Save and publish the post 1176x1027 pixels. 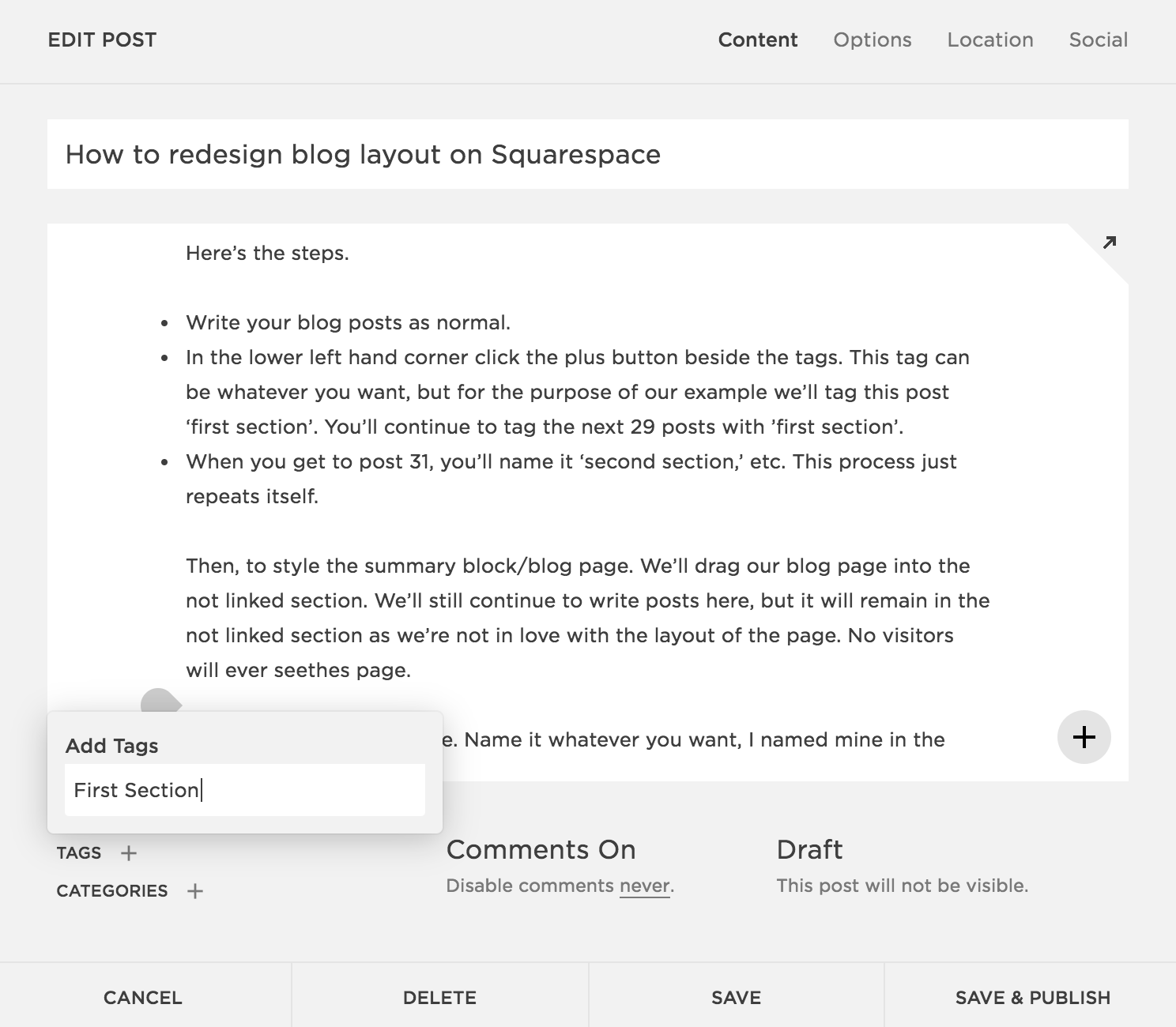pyautogui.click(x=1033, y=997)
